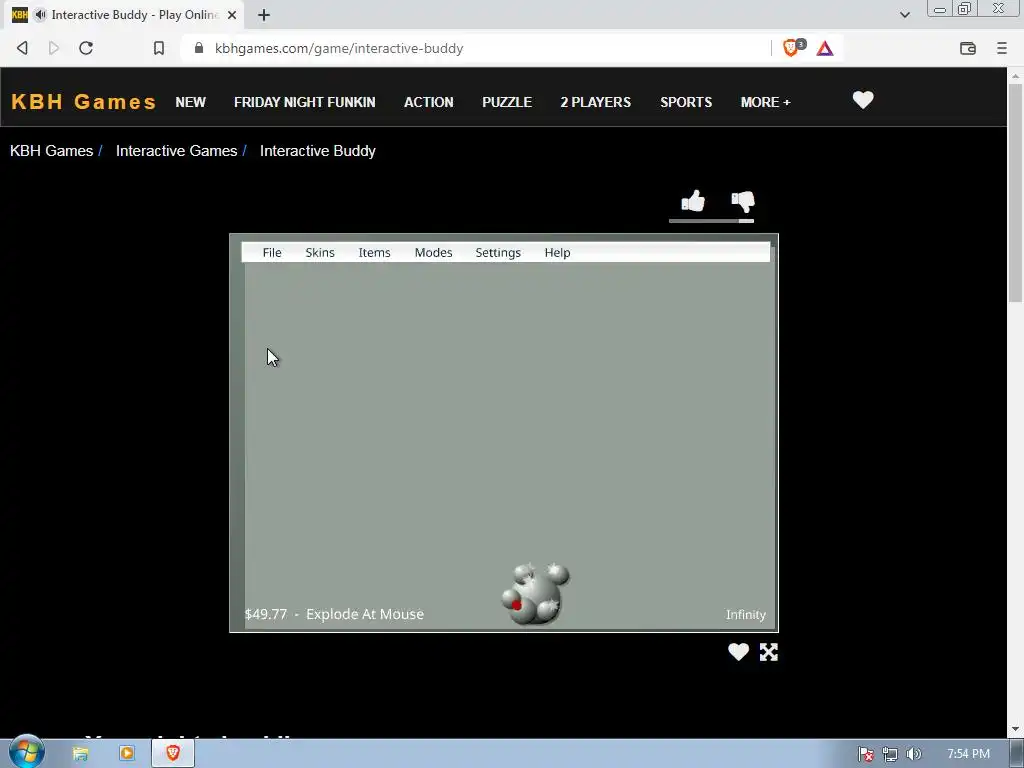The height and width of the screenshot is (768, 1024).
Task: View site info via padlock icon
Action: (x=199, y=48)
